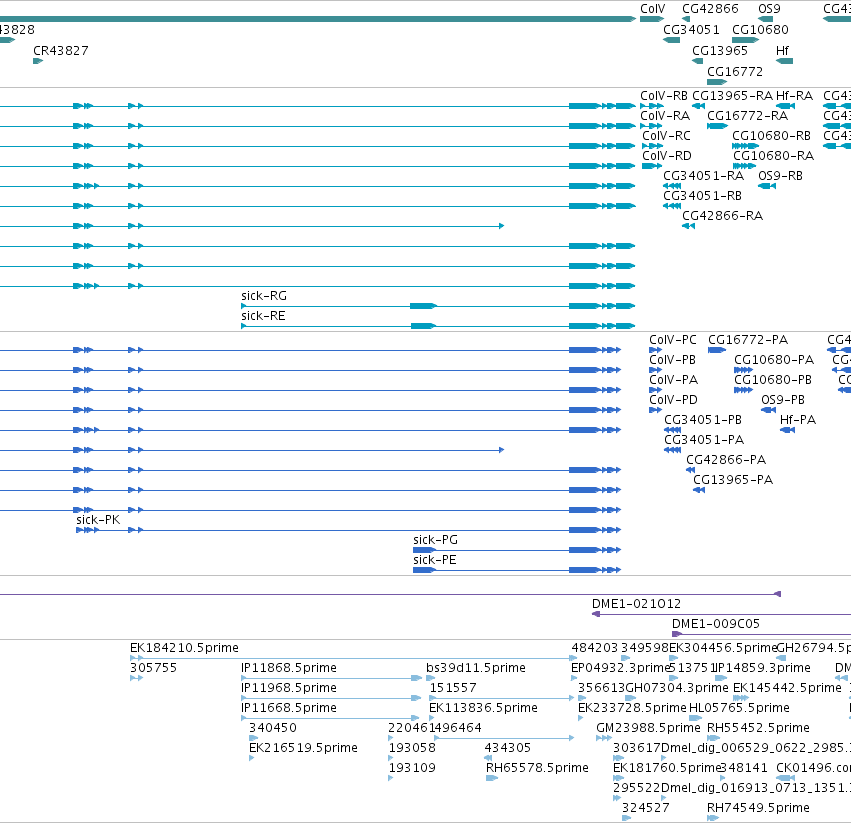Select the Hf-PA protein label
The image size is (851, 823).
coord(798,420)
